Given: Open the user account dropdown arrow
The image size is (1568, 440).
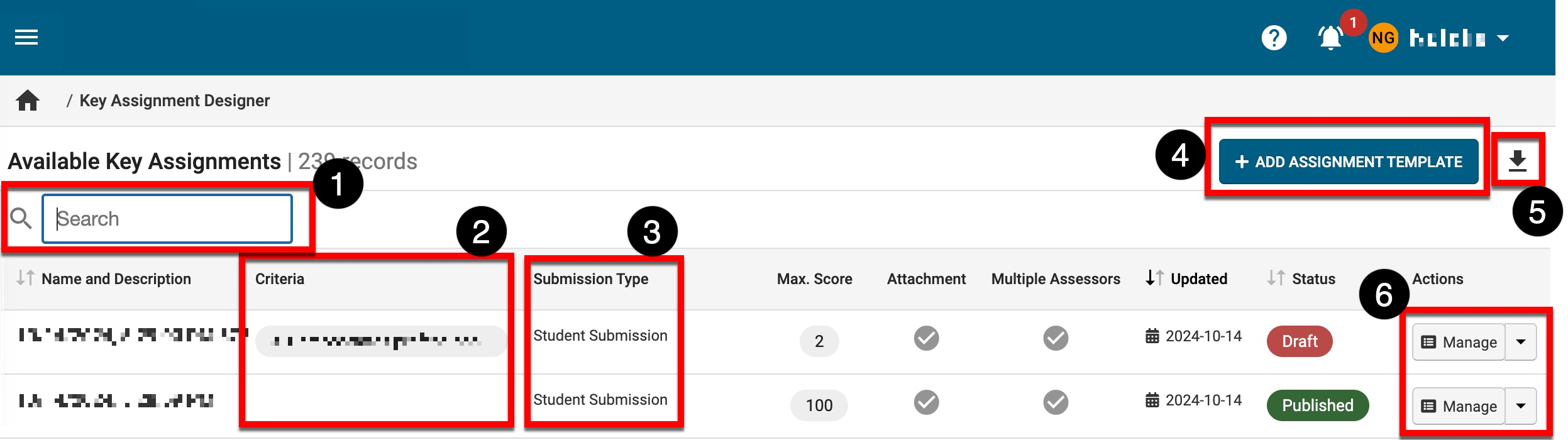Looking at the screenshot, I should click(1503, 38).
